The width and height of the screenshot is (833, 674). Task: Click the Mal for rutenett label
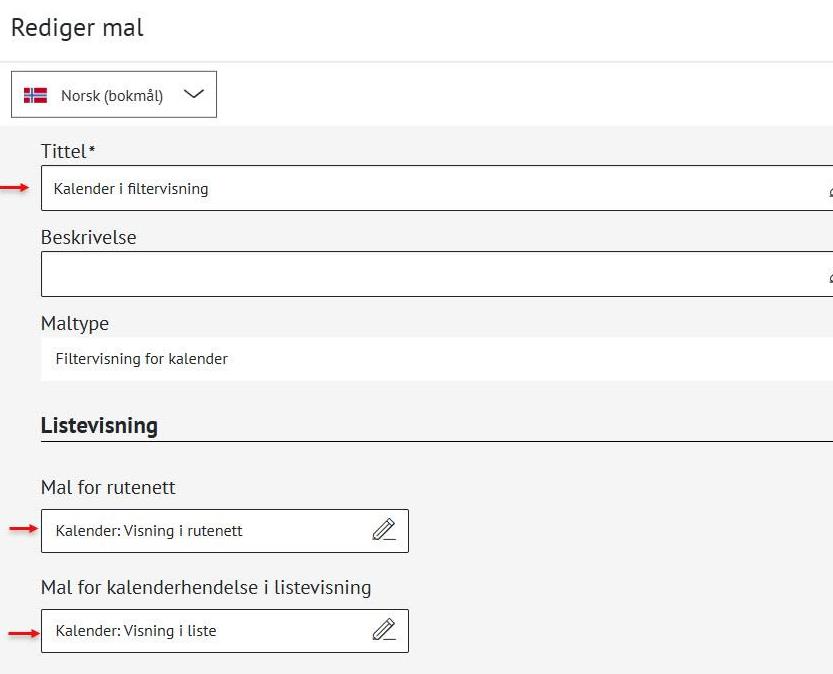[x=108, y=487]
